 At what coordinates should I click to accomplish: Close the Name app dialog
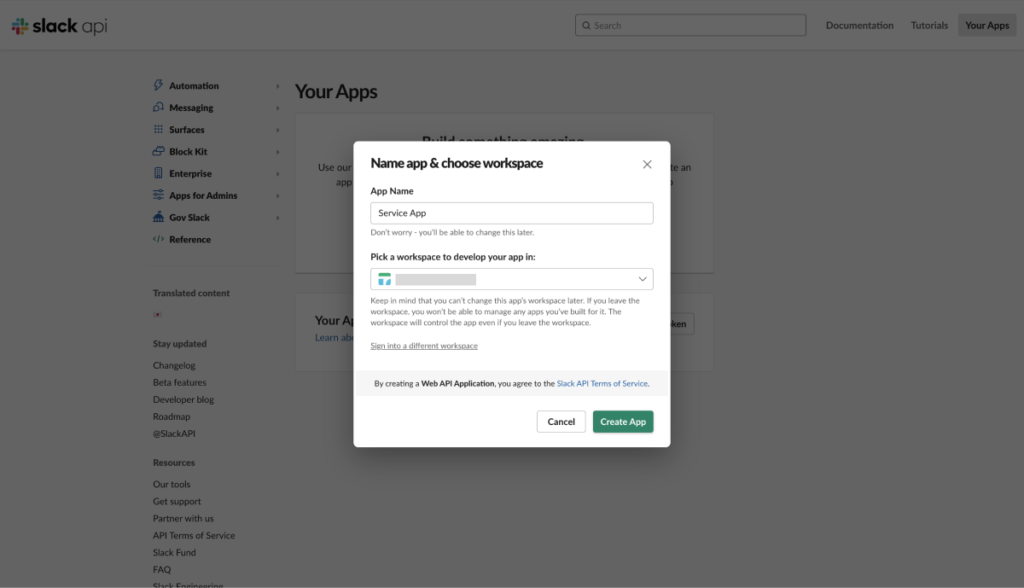647,164
